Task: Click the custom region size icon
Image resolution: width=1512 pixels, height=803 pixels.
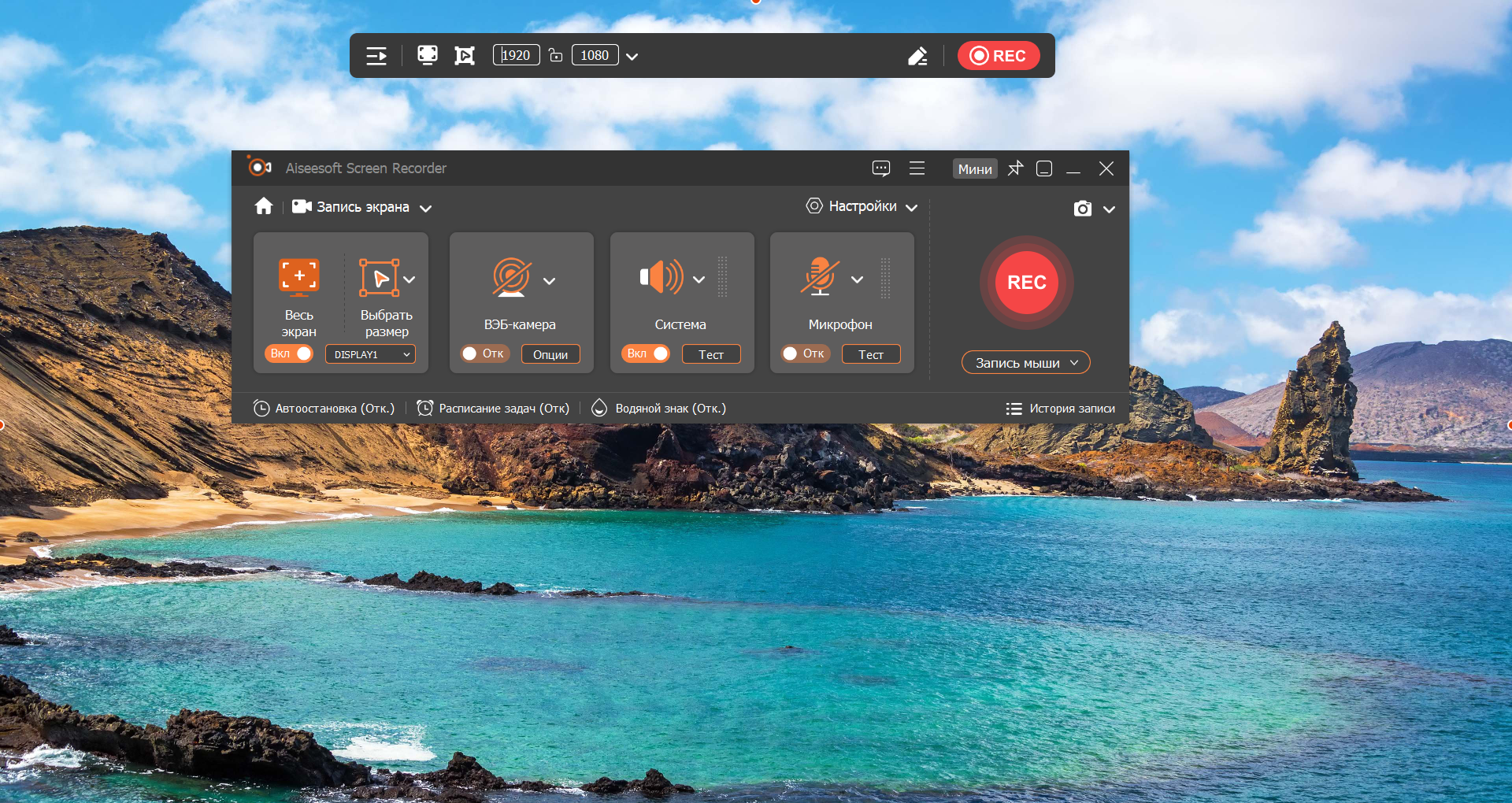Action: pos(379,277)
